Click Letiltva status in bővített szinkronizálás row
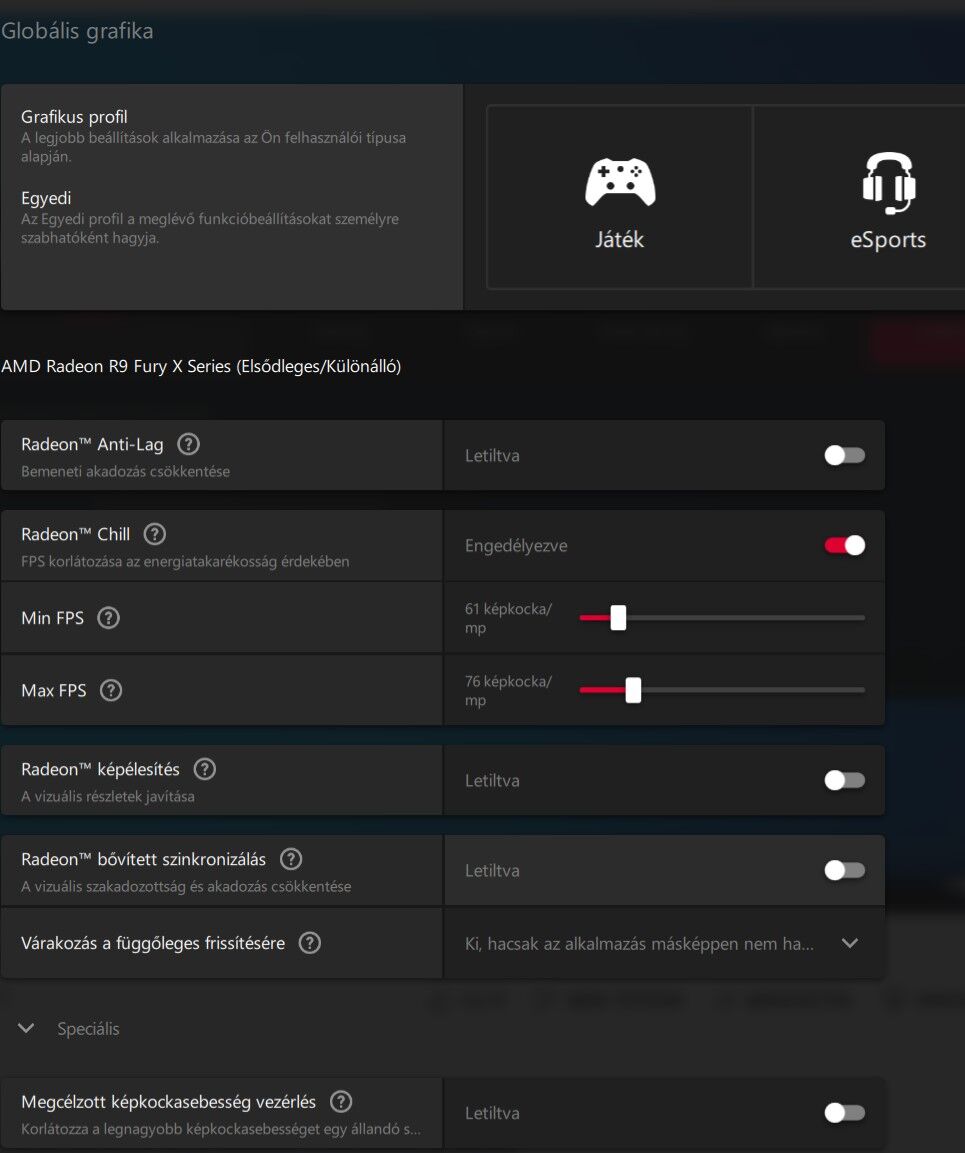Screen dimensions: 965x1153 pos(492,871)
